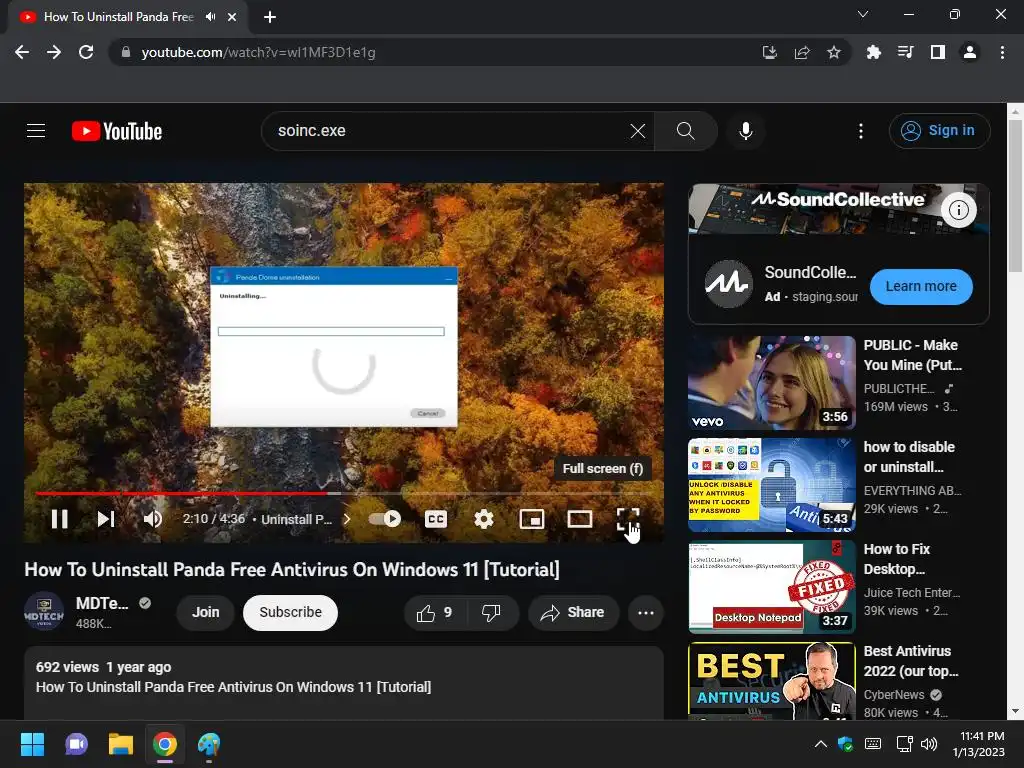Skip to the next video
The width and height of the screenshot is (1024, 768).
tap(106, 519)
